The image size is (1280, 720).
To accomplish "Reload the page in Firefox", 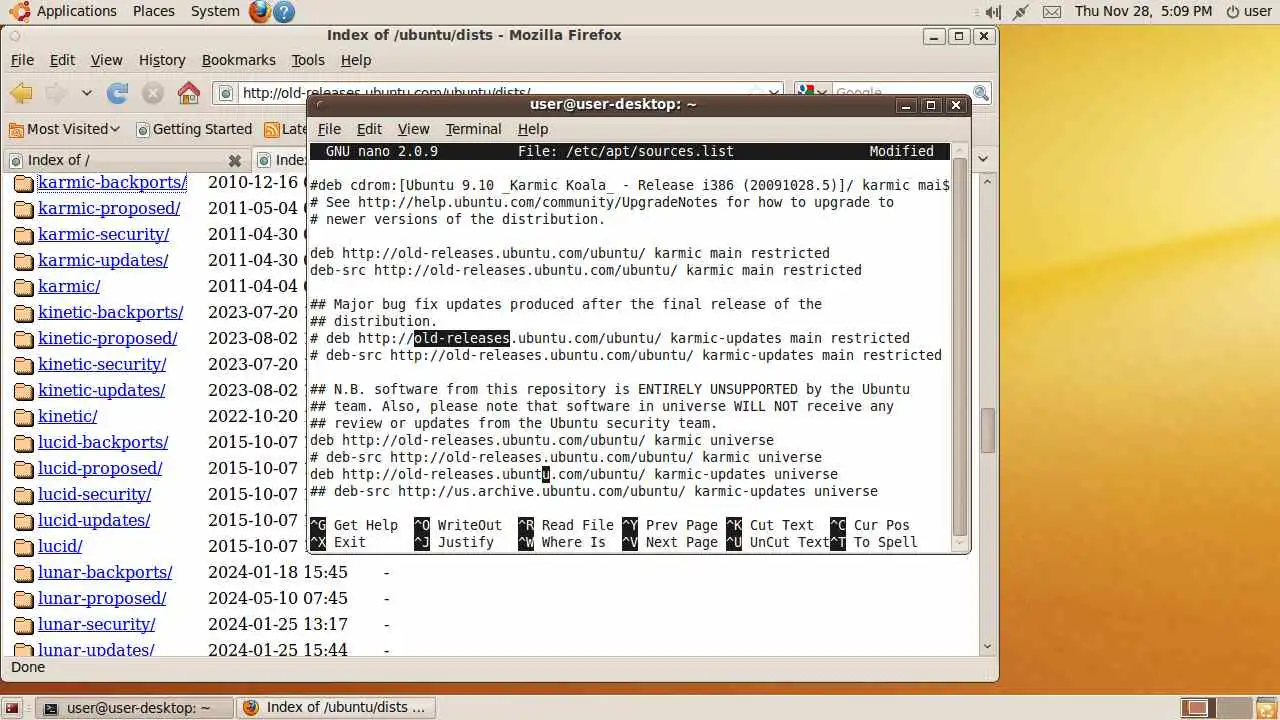I will tap(118, 93).
